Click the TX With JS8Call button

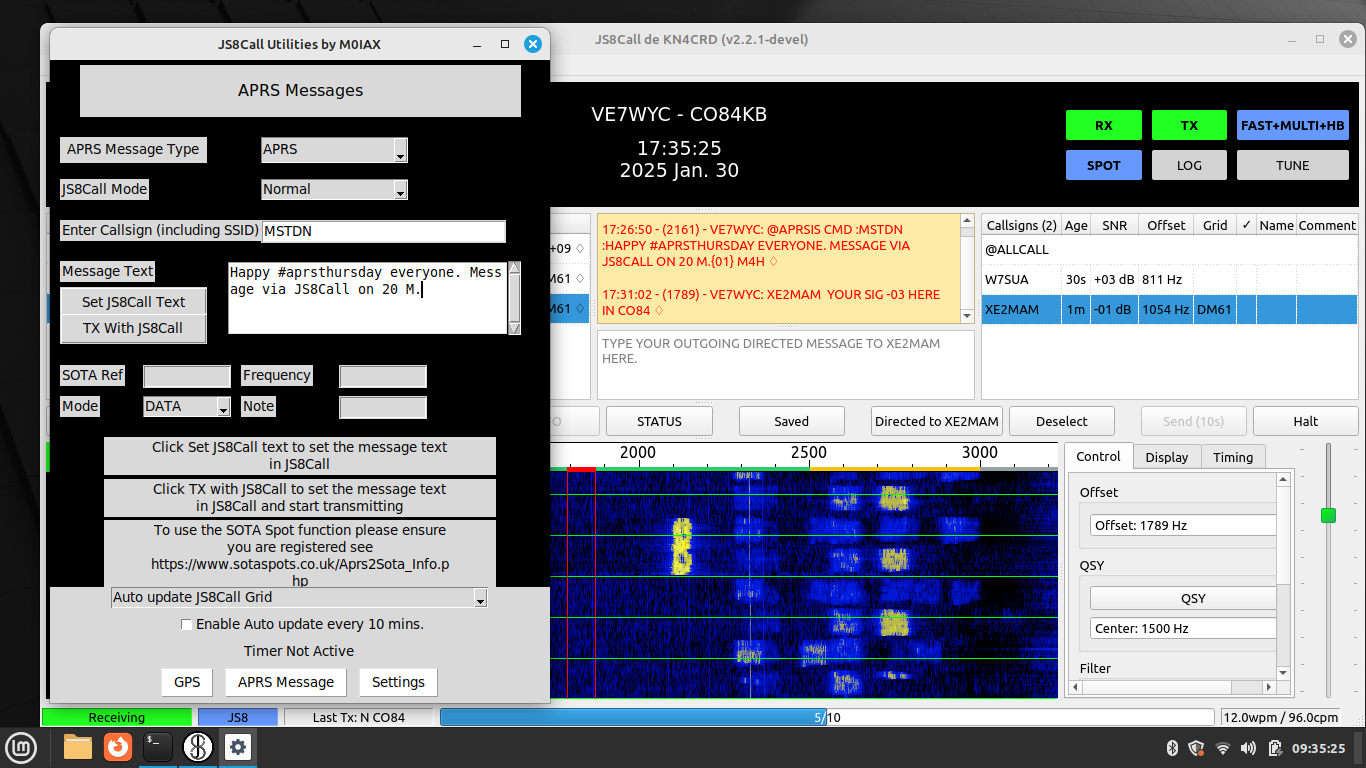point(133,328)
